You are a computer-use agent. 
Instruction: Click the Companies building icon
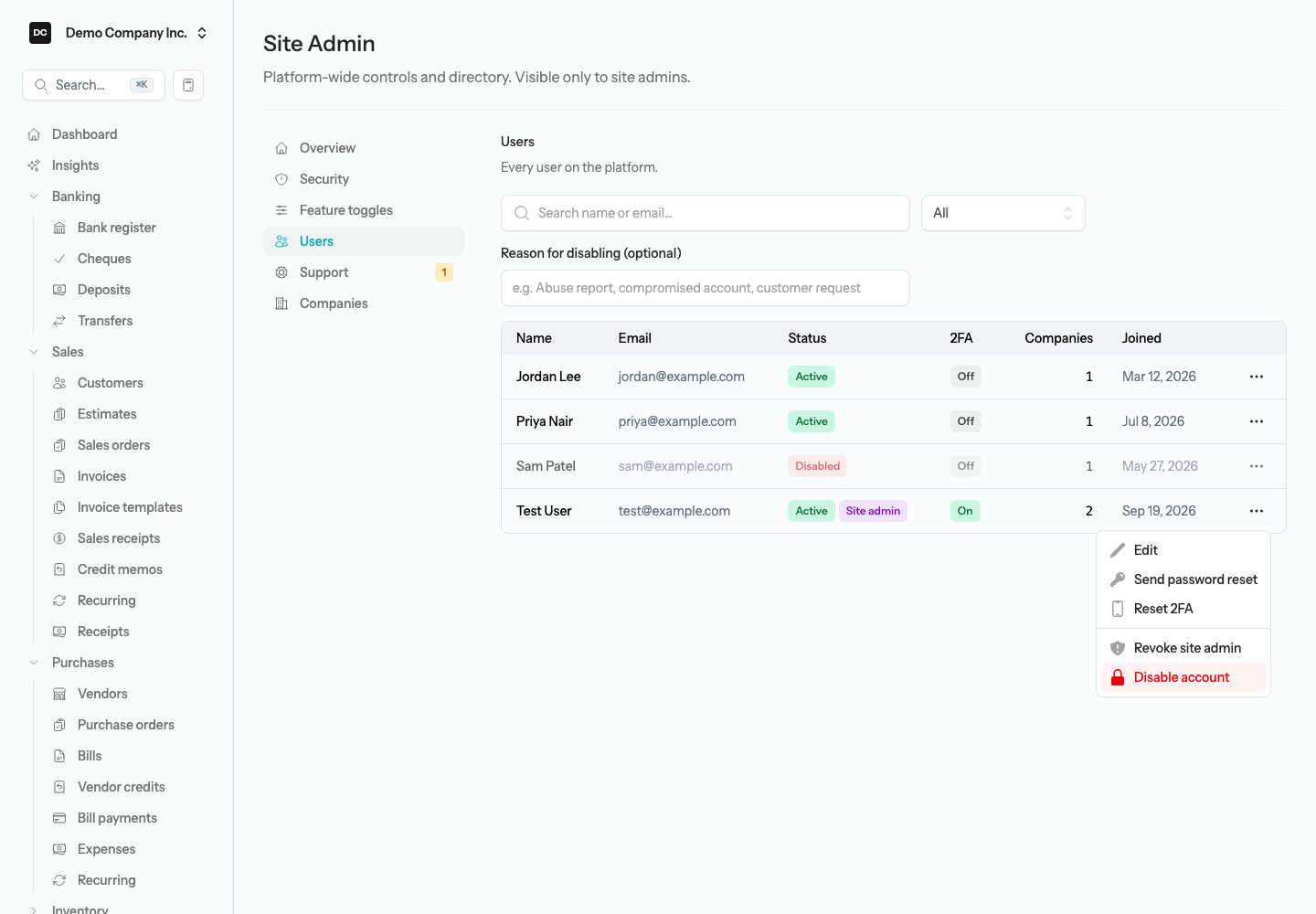(x=281, y=303)
